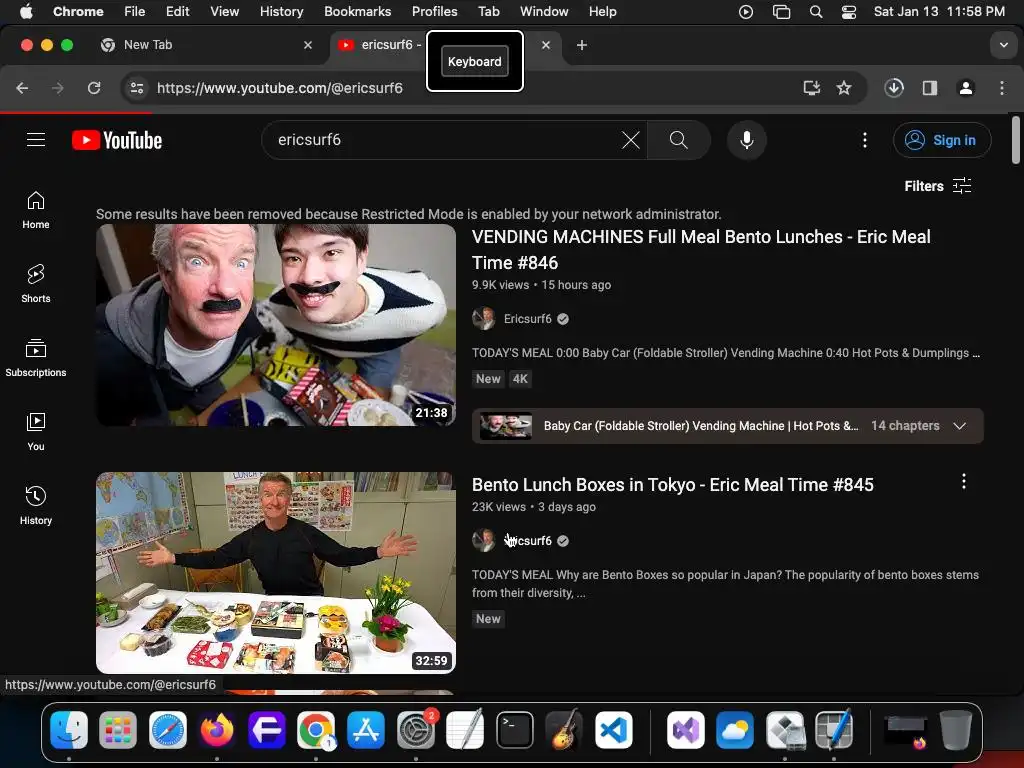
Task: Open History in the sidebar
Action: 36,505
